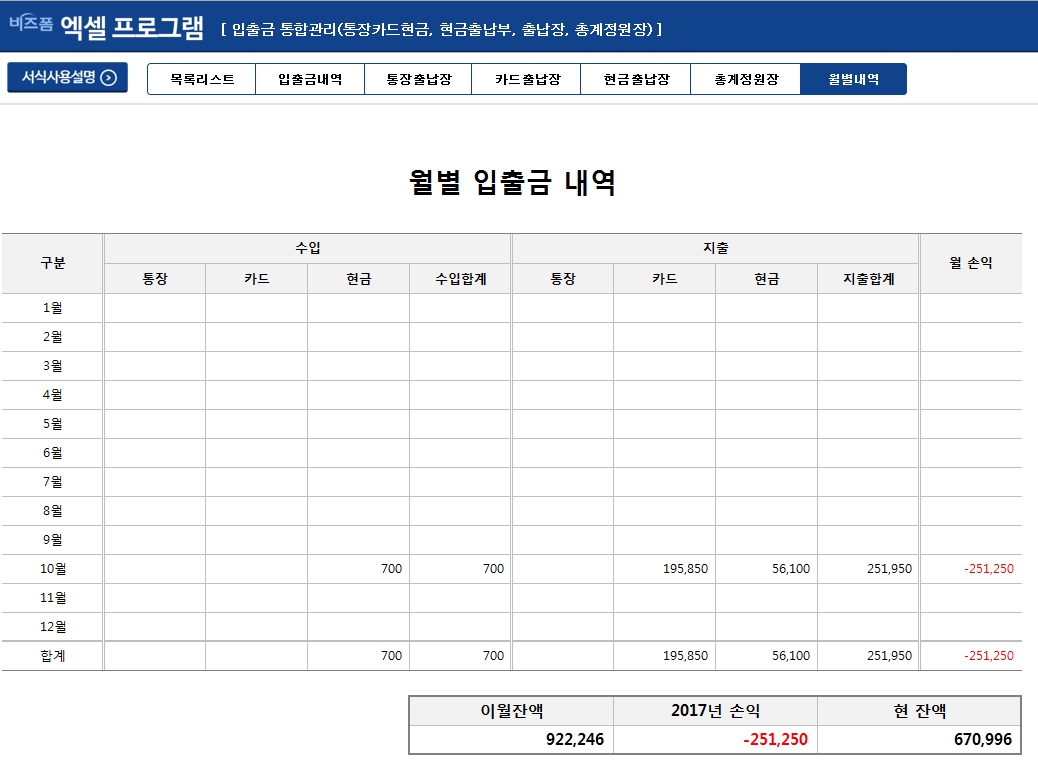This screenshot has height=769, width=1038.
Task: Click the 1월 row label
Action: pos(52,308)
